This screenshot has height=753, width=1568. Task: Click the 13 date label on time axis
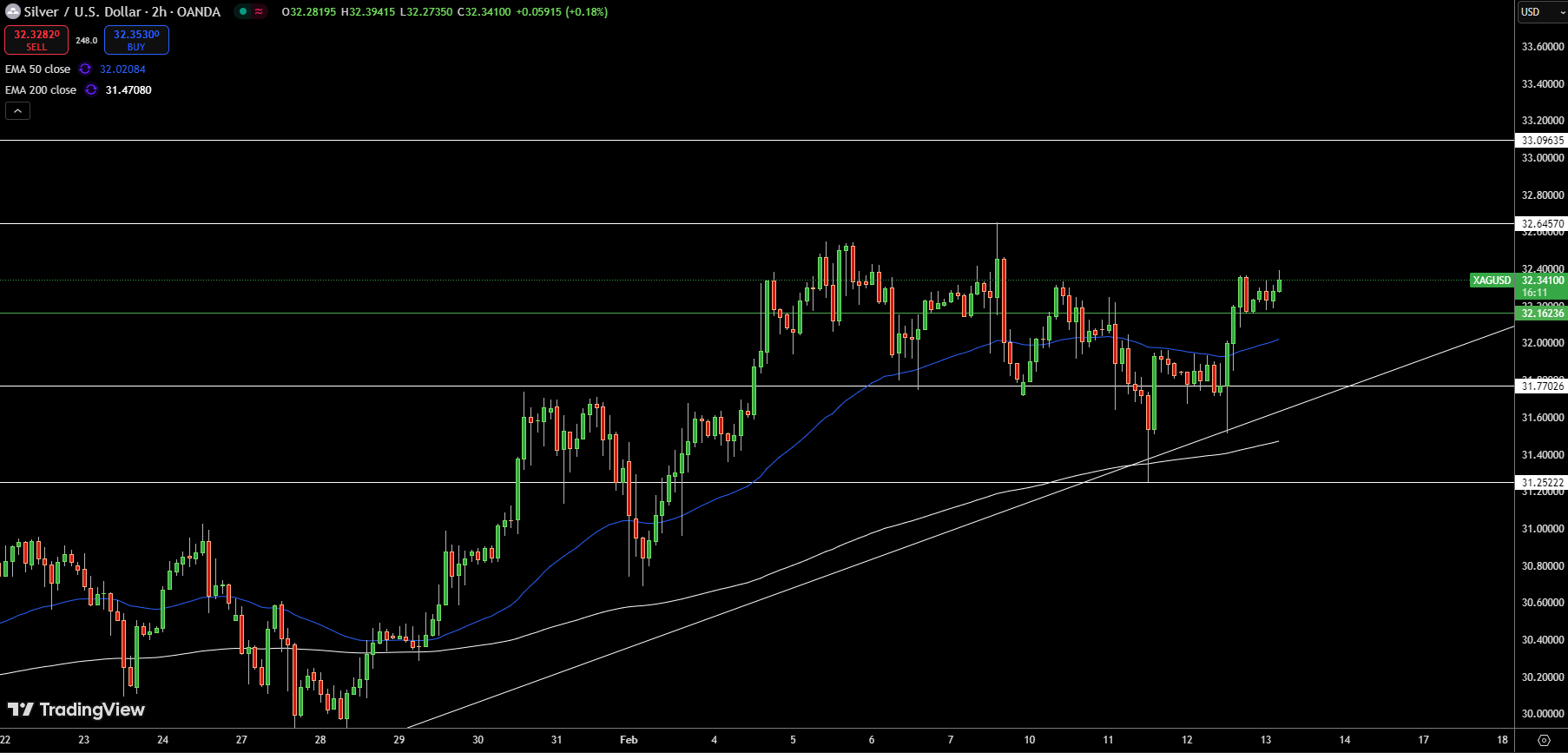click(1266, 740)
